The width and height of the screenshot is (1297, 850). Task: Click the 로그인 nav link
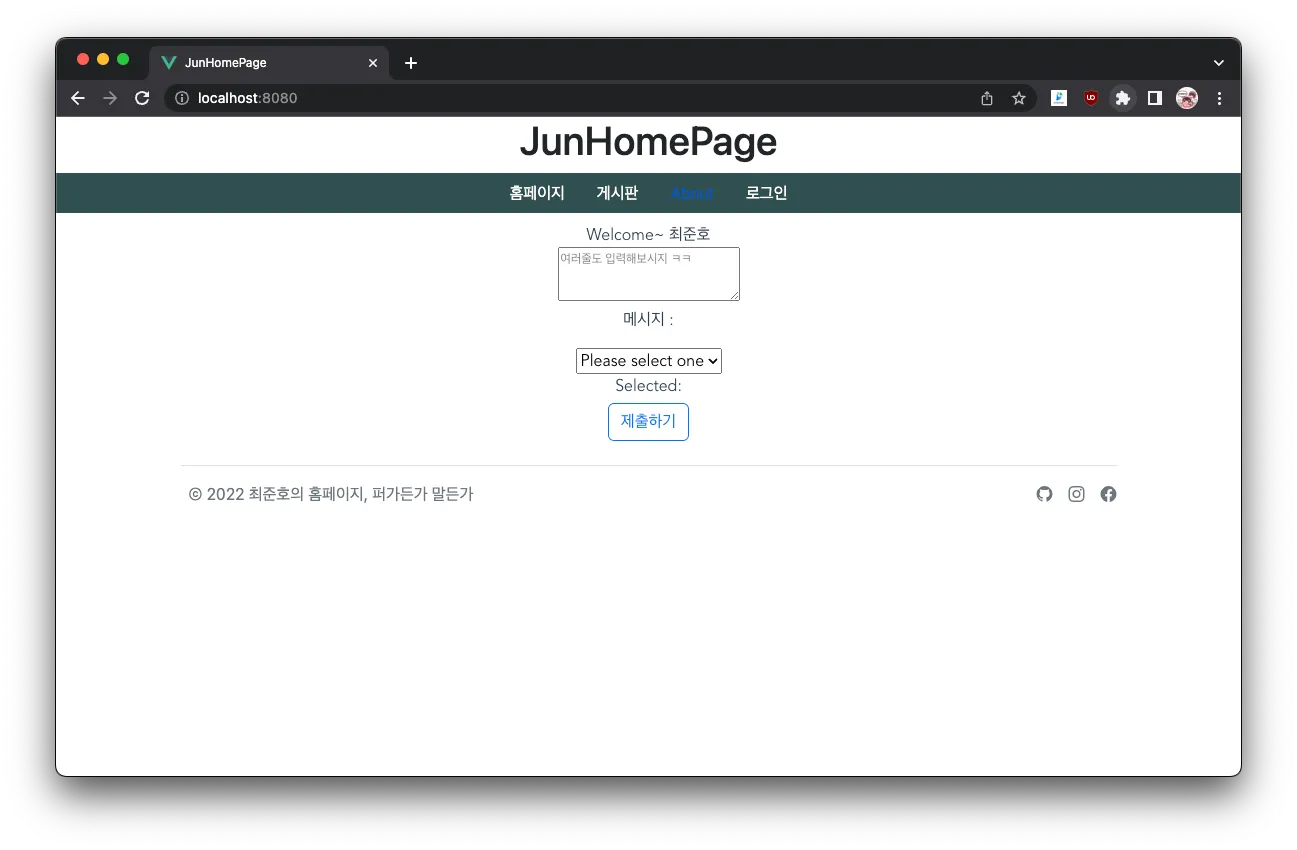tap(766, 193)
